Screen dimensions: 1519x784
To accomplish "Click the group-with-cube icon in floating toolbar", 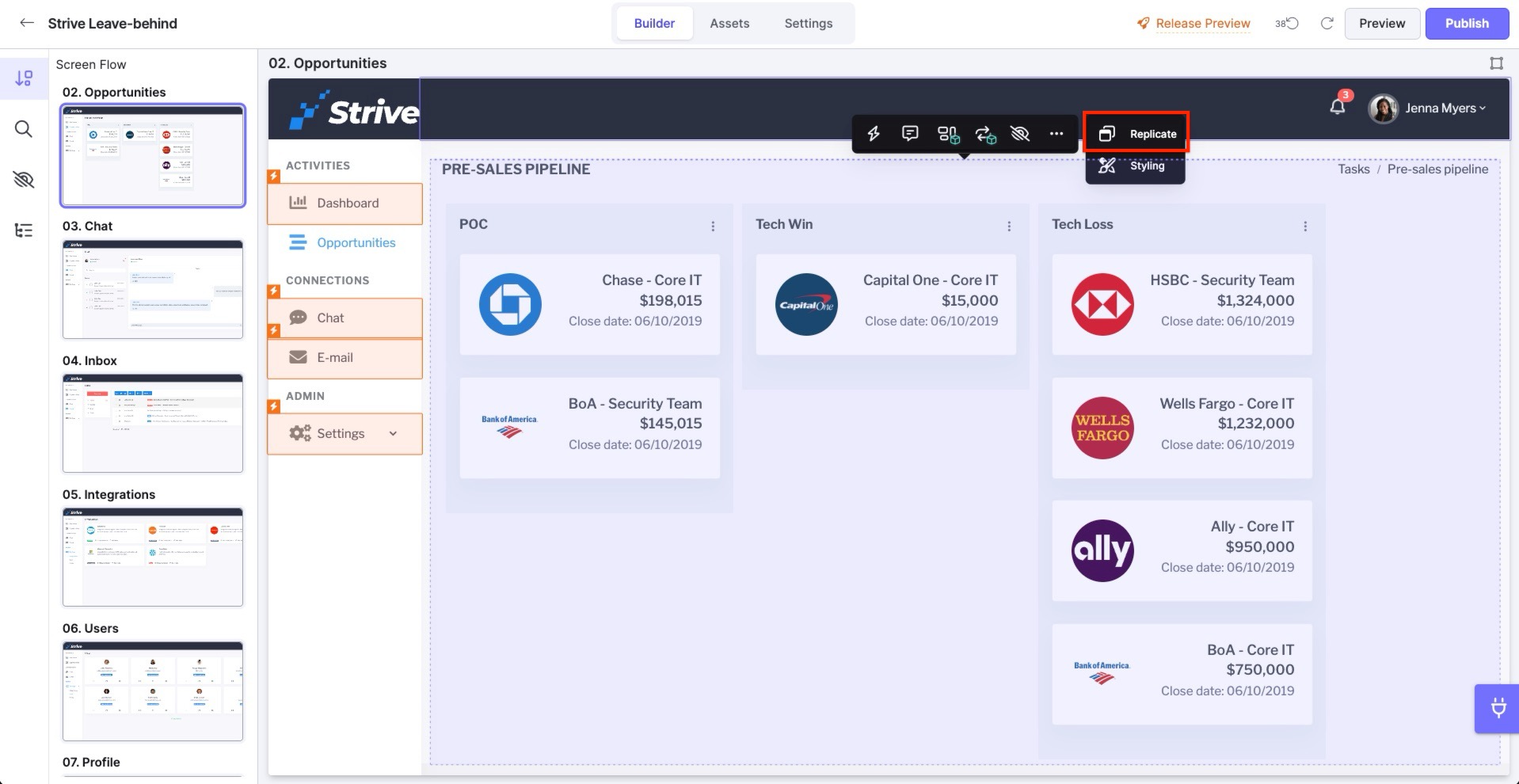I will pyautogui.click(x=948, y=135).
